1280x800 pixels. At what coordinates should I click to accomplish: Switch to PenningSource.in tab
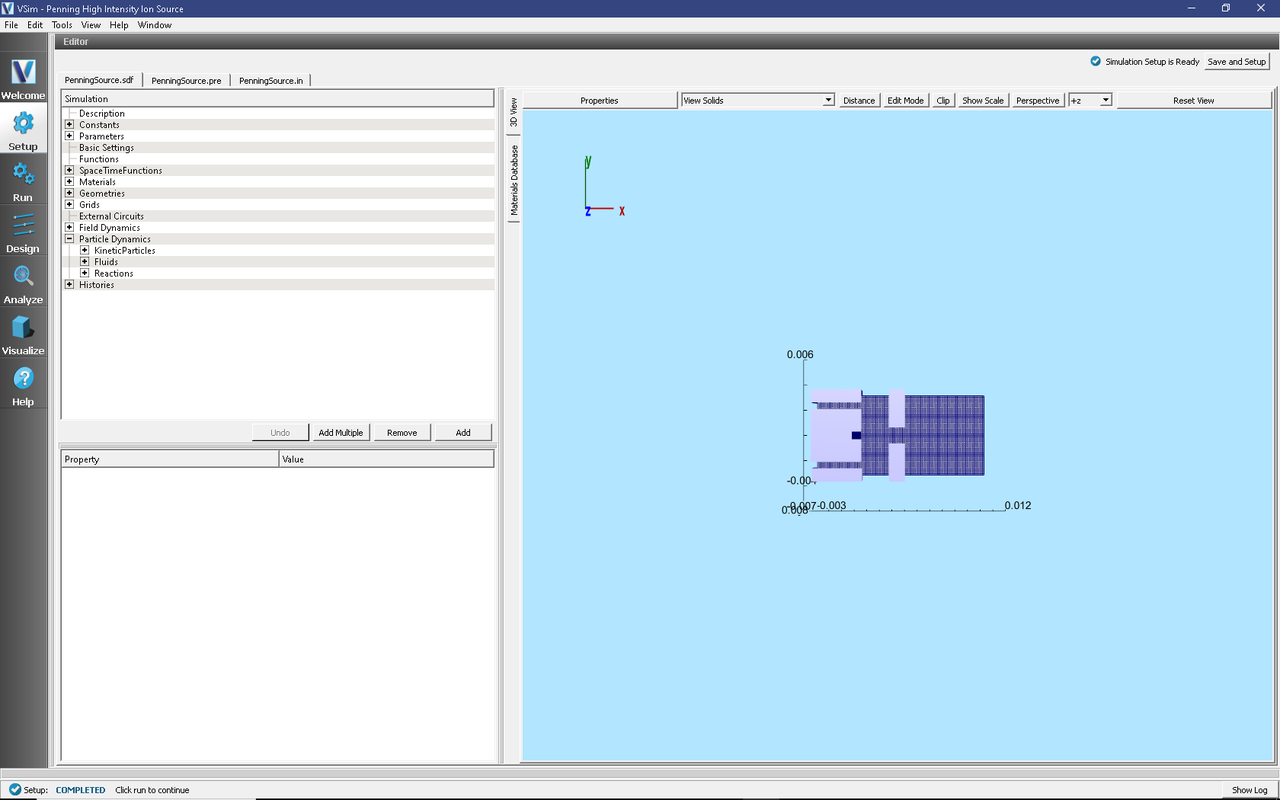pyautogui.click(x=271, y=80)
